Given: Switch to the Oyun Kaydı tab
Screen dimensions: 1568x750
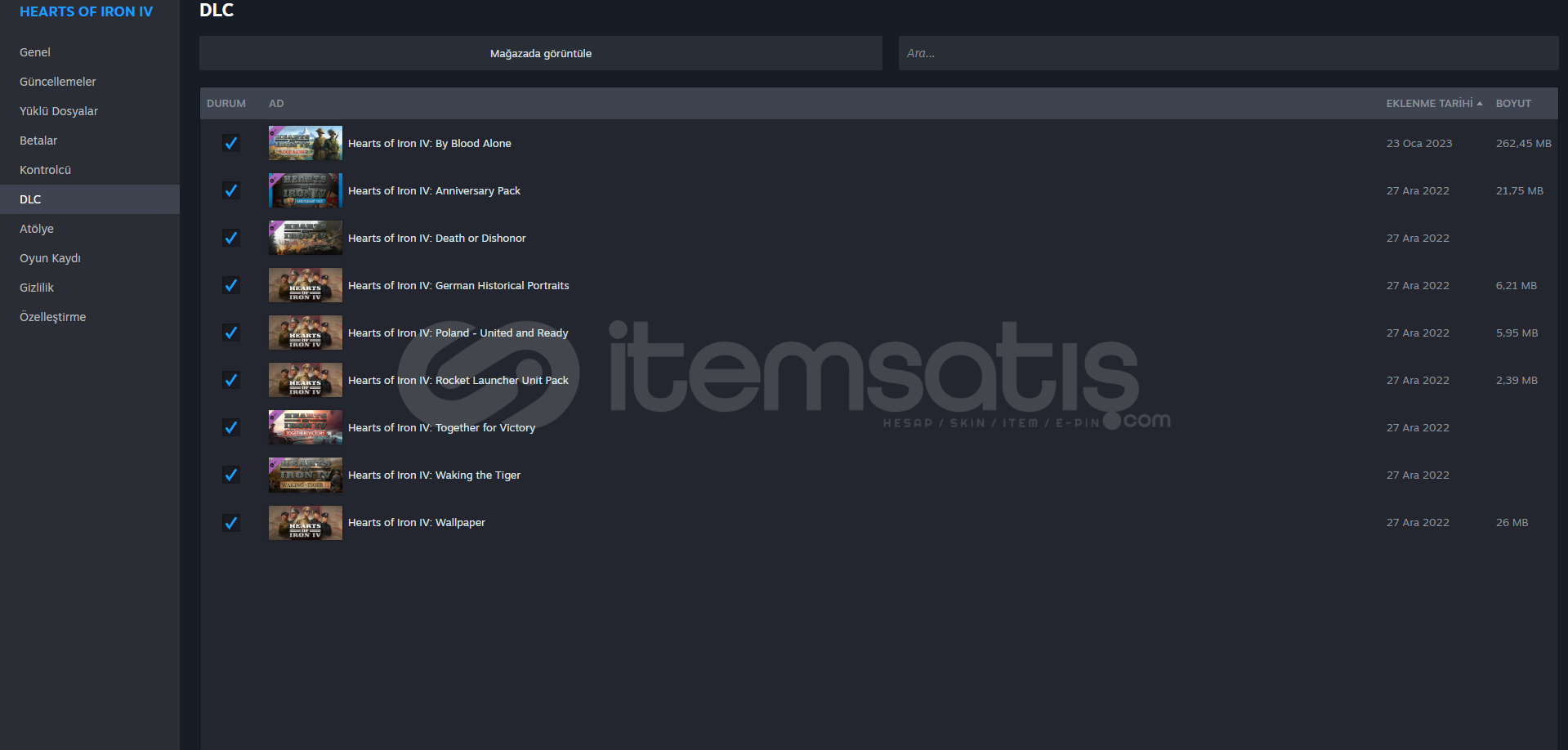Looking at the screenshot, I should pos(90,258).
